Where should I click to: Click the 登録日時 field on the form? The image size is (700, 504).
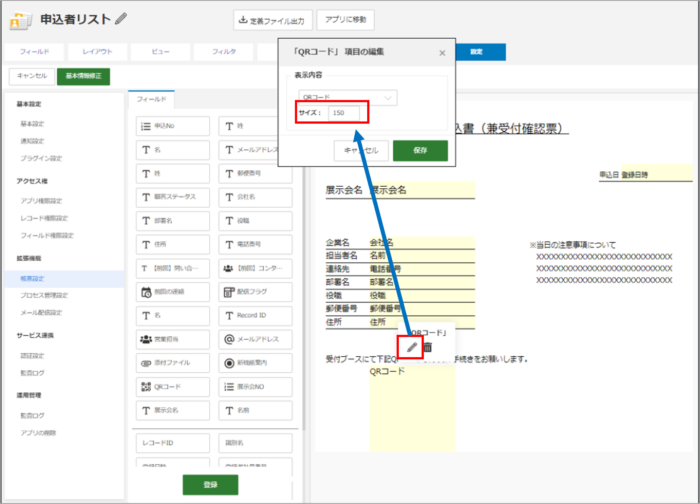(x=656, y=172)
